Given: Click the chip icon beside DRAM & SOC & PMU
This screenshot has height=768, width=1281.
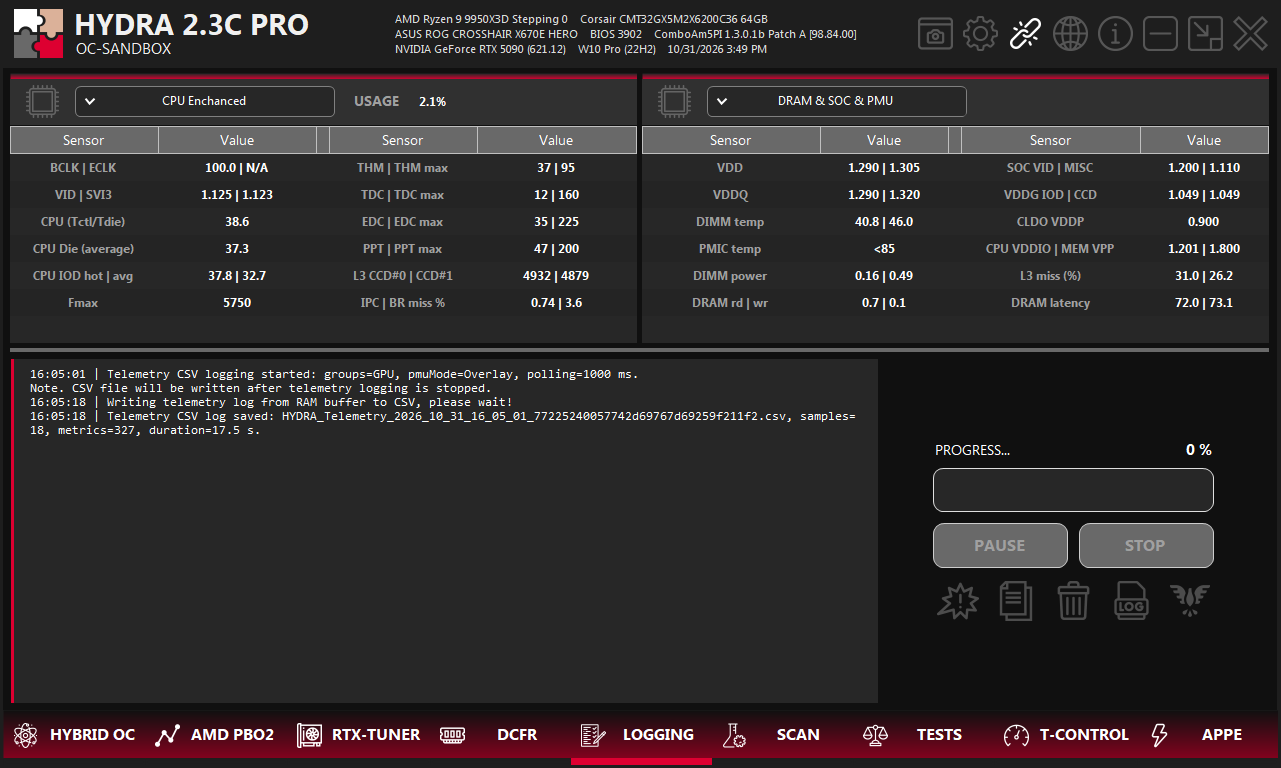Looking at the screenshot, I should pyautogui.click(x=673, y=101).
